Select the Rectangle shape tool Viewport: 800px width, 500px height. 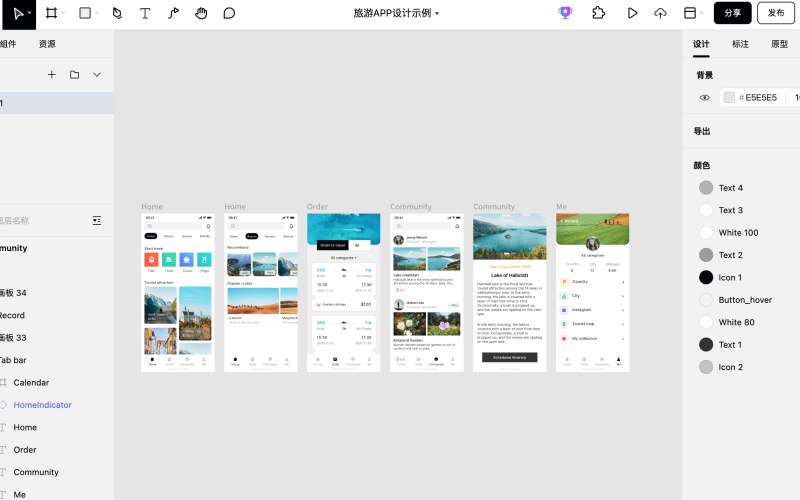click(85, 13)
